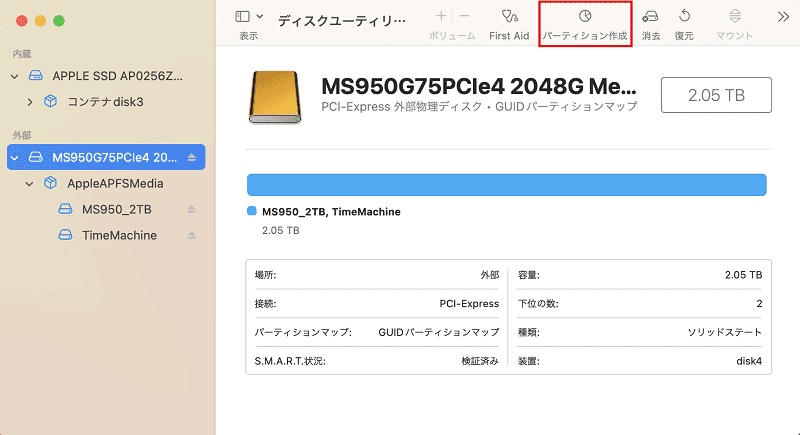Click the MS950_2TB, TimeMachine legend label

pyautogui.click(x=331, y=212)
